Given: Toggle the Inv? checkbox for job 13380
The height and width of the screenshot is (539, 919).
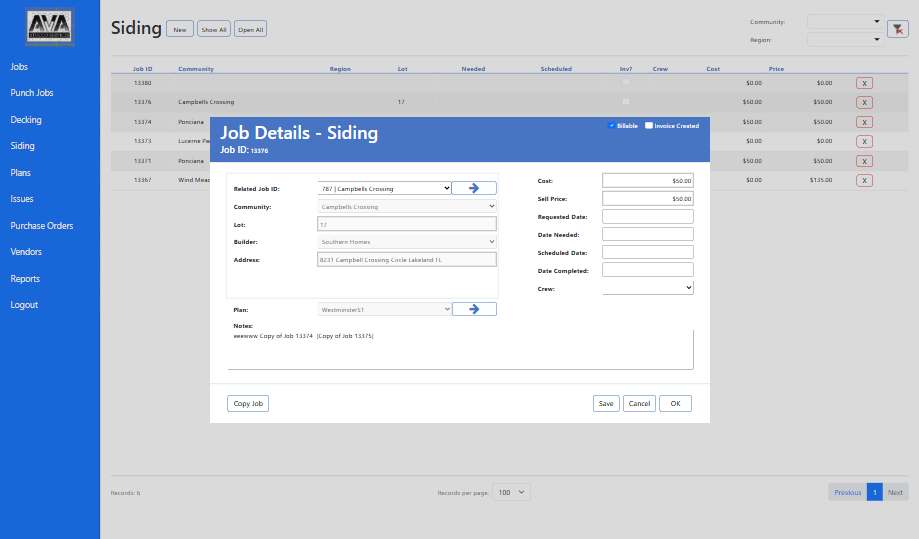Looking at the screenshot, I should (x=626, y=83).
